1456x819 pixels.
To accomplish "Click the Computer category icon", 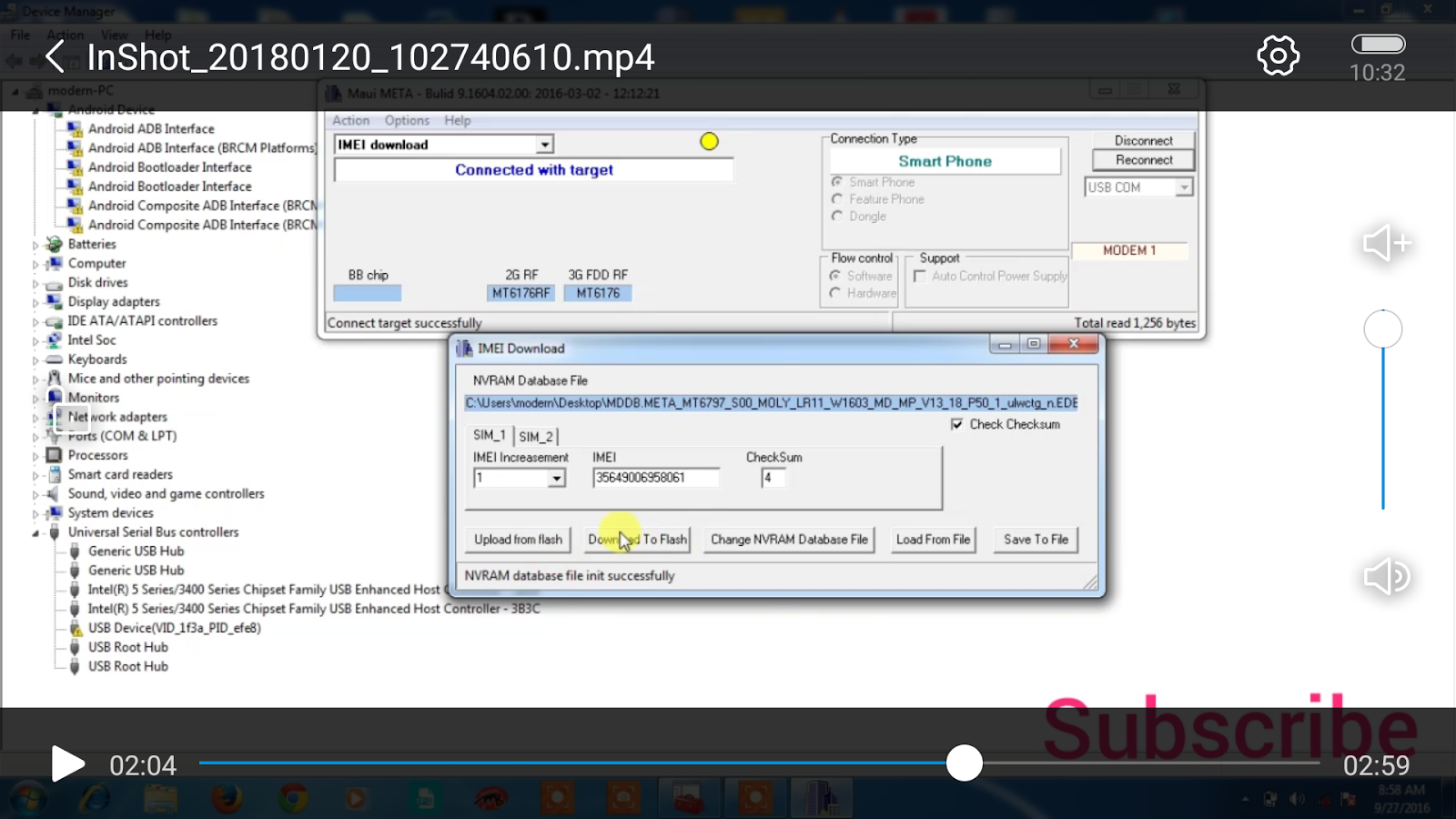I will (55, 263).
